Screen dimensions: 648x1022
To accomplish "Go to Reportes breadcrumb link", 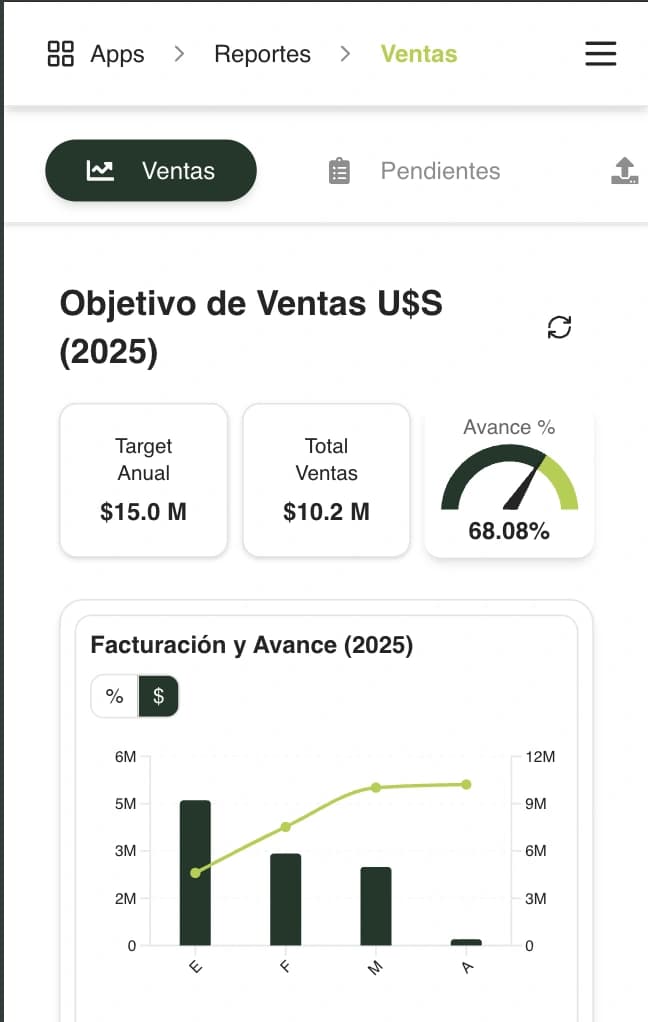I will pos(262,54).
